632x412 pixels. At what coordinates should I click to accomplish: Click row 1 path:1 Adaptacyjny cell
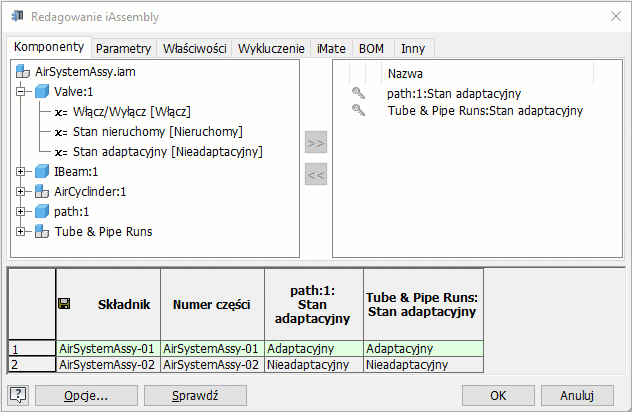314,348
